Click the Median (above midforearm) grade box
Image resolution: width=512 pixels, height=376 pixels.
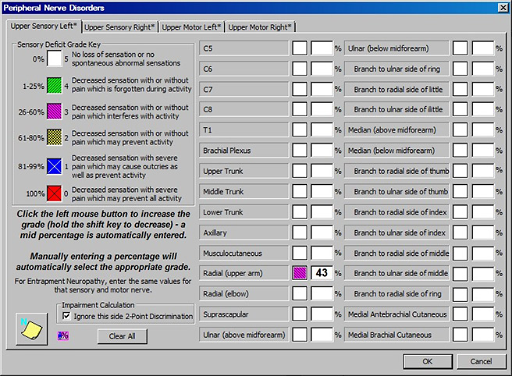pos(460,130)
